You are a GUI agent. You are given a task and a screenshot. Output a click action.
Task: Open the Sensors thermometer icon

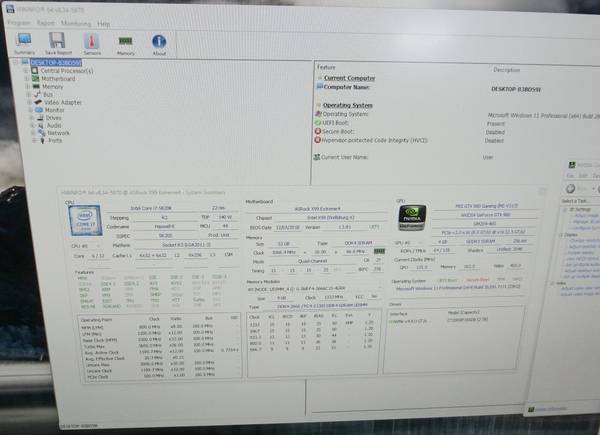pyautogui.click(x=91, y=42)
